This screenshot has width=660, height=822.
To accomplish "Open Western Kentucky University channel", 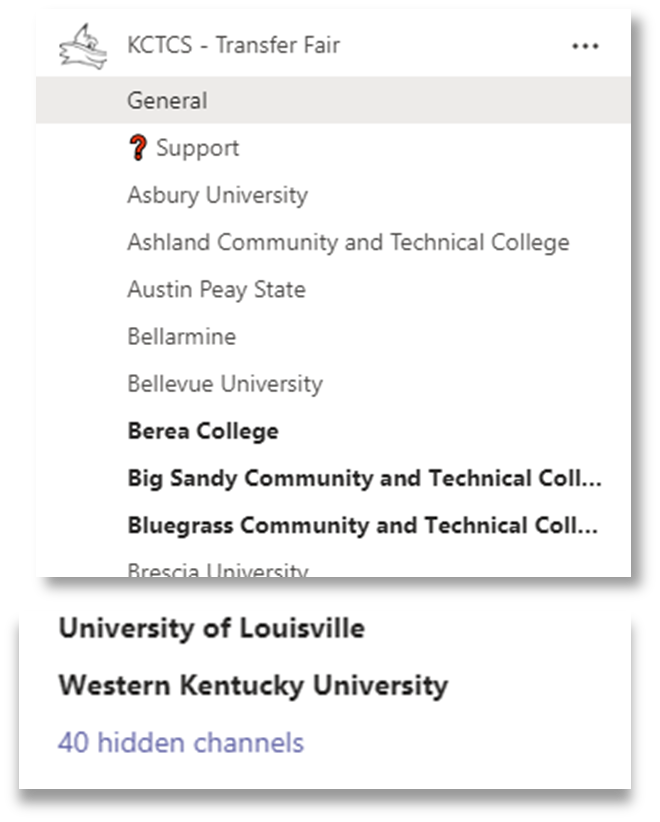I will point(253,685).
